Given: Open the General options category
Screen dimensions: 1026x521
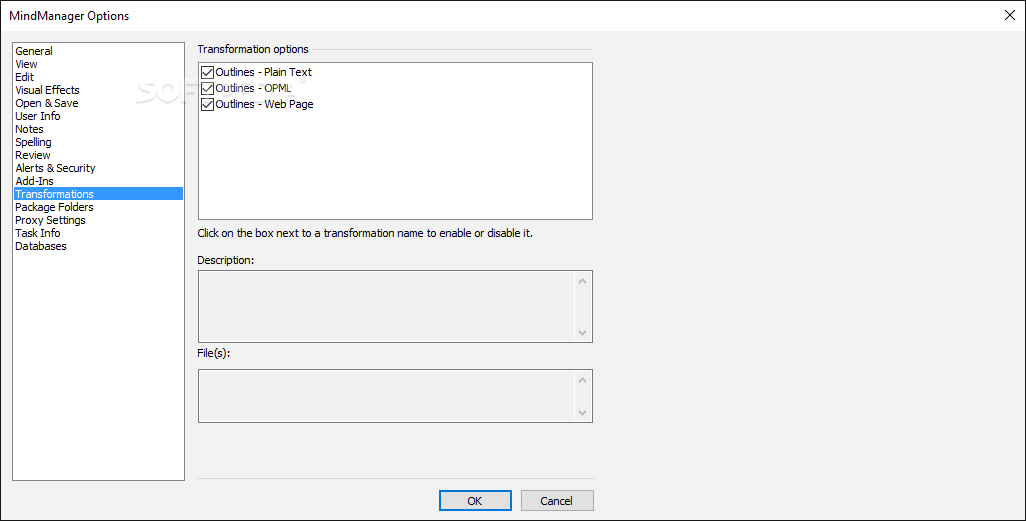Looking at the screenshot, I should pos(34,51).
